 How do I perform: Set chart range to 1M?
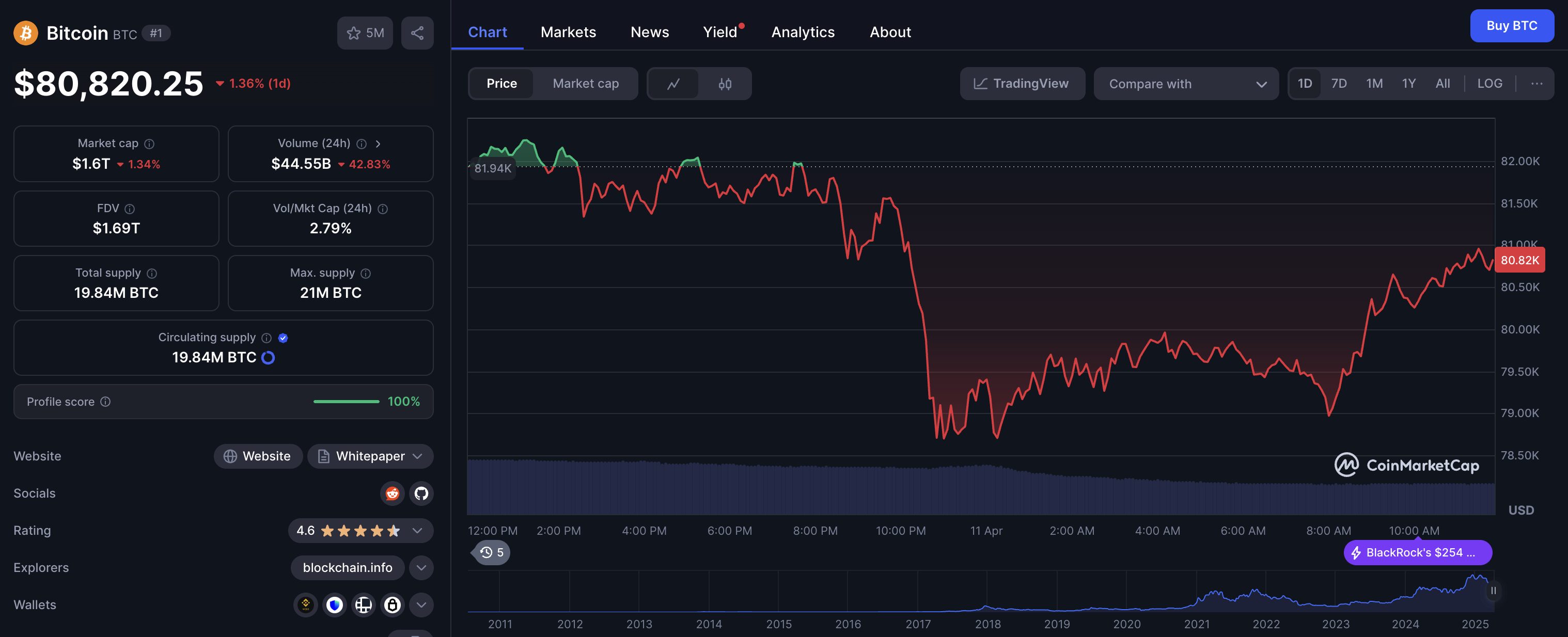pyautogui.click(x=1374, y=83)
